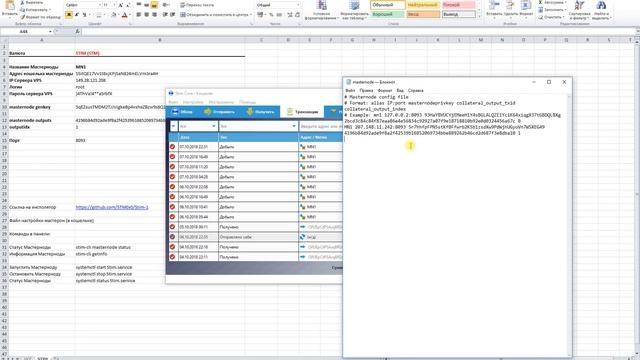Open the Receive (Получить) tab in wallet
Viewport: 640px width, 360px height.
(260, 111)
